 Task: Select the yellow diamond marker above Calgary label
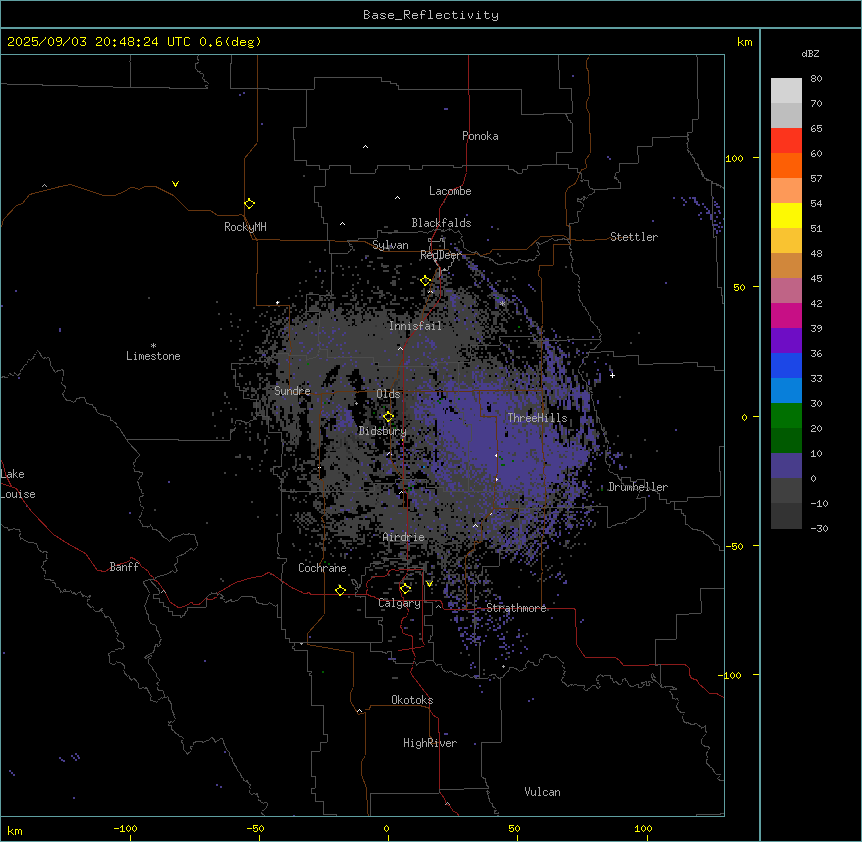405,589
